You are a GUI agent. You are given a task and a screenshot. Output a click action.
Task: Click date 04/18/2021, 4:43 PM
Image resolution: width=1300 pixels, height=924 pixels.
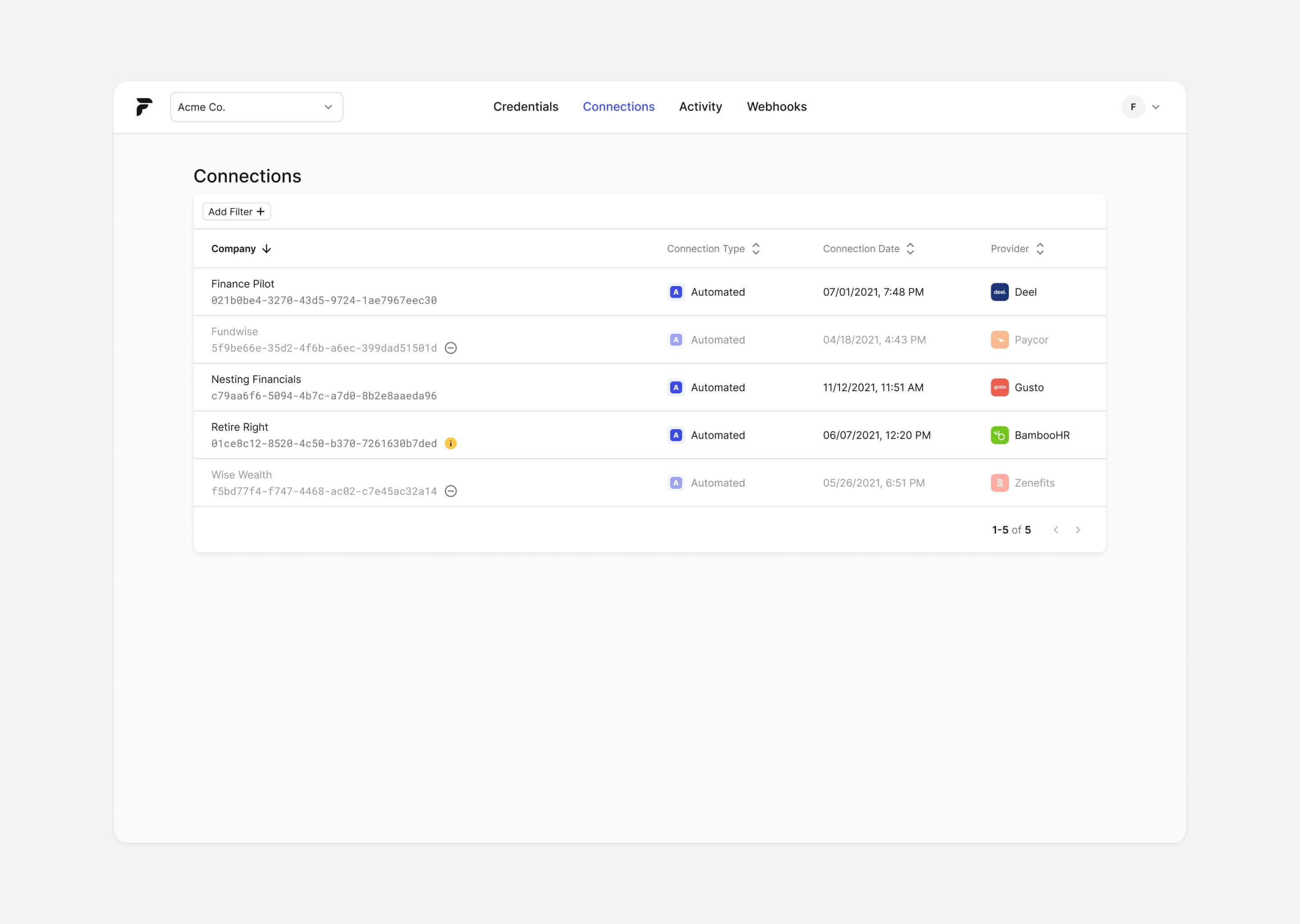(874, 340)
